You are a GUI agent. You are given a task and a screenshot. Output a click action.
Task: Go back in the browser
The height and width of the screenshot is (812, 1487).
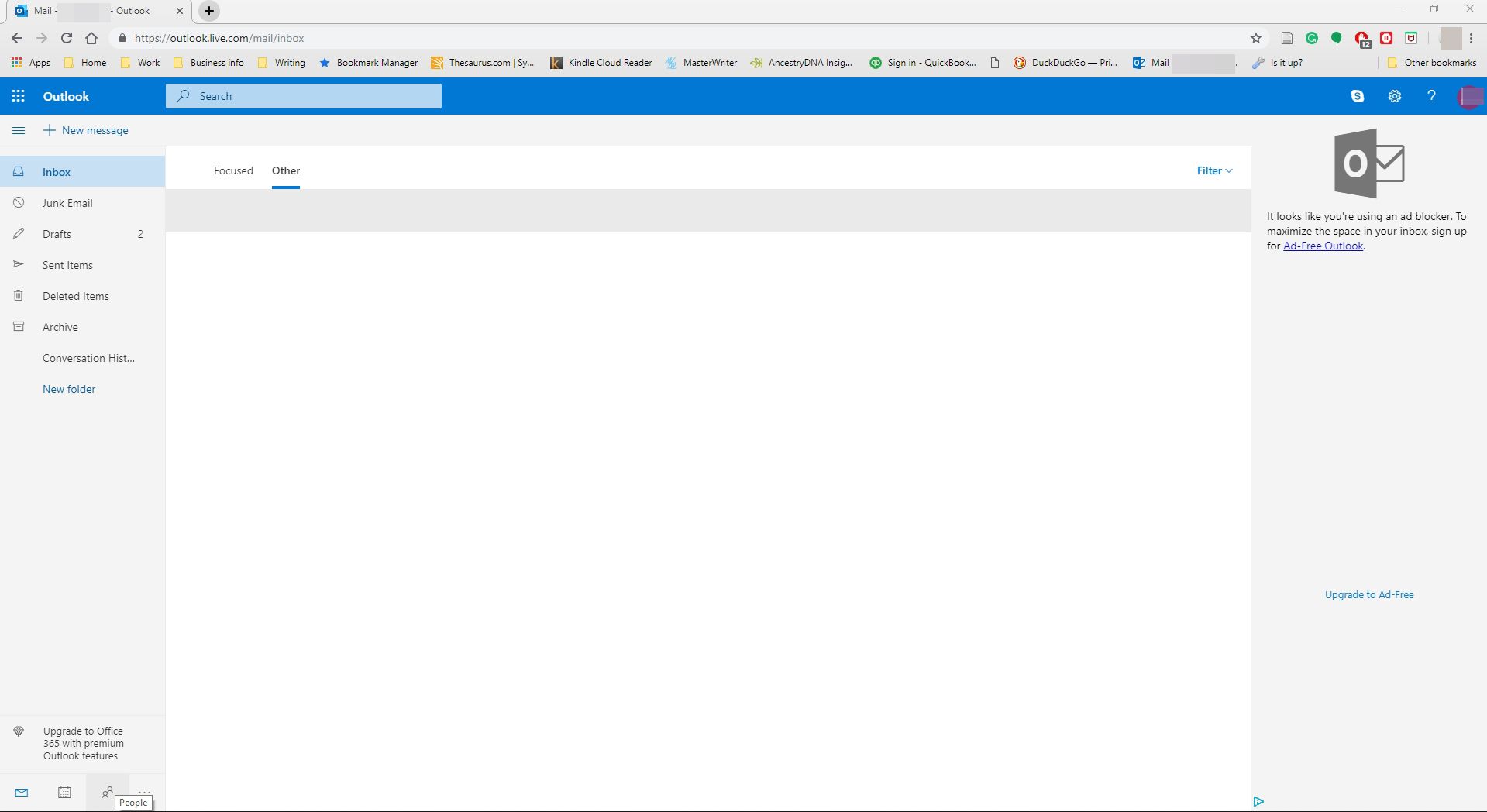[17, 38]
